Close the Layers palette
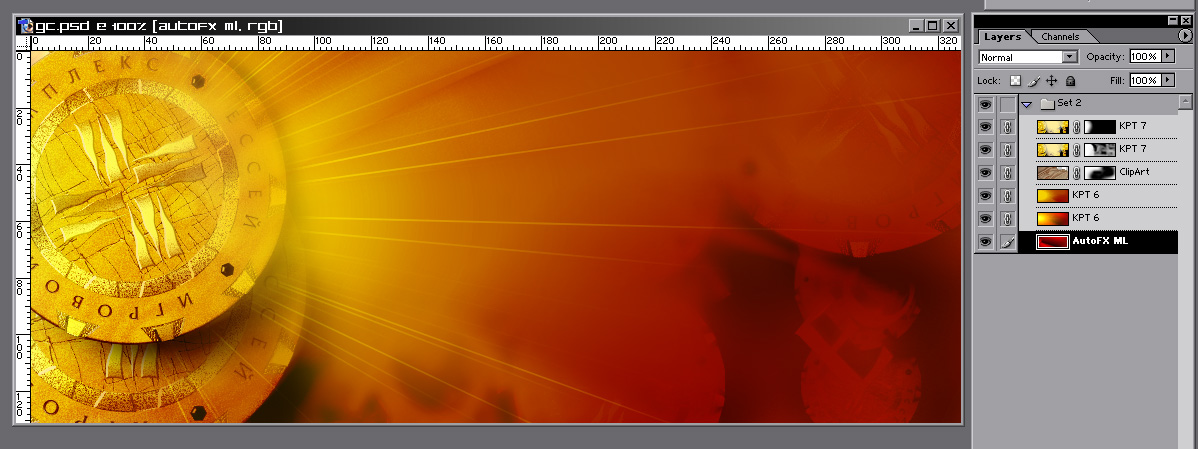The width and height of the screenshot is (1198, 449). 1186,21
